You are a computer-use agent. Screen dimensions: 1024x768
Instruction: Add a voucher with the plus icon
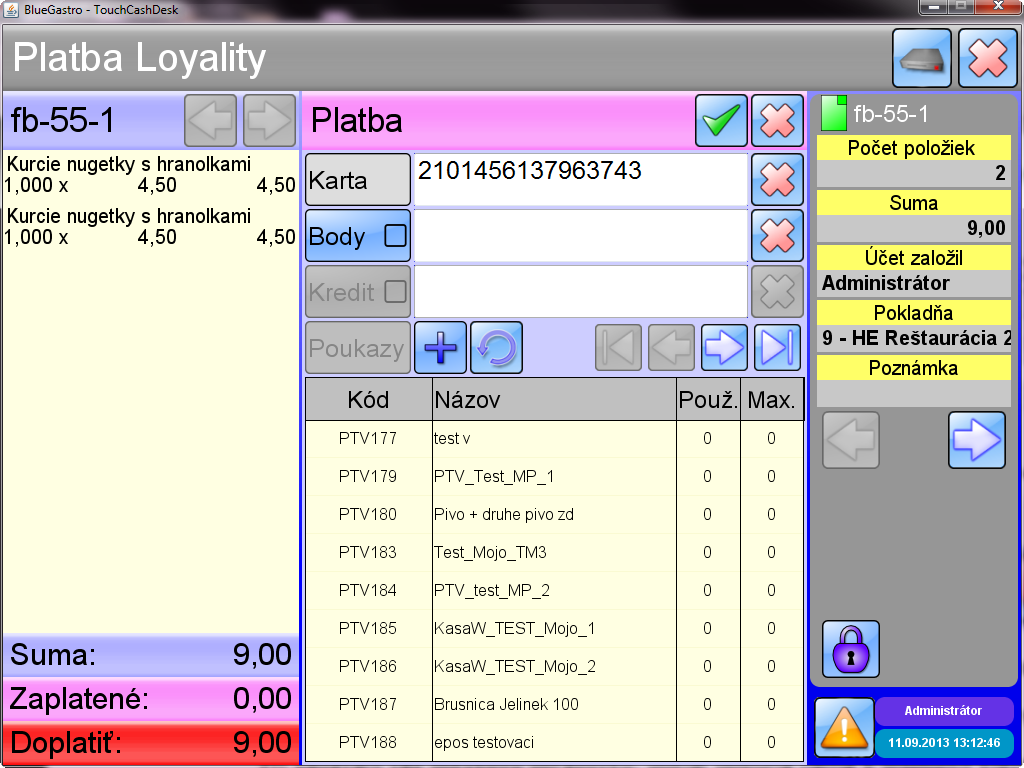pos(440,348)
